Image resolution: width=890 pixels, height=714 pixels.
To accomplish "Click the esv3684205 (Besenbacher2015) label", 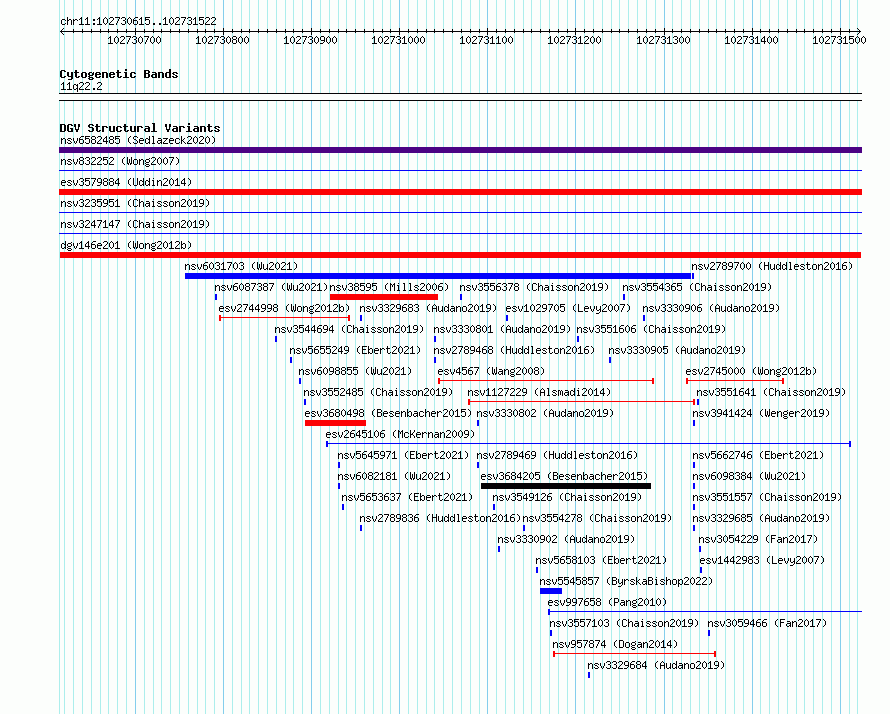I will click(x=564, y=476).
